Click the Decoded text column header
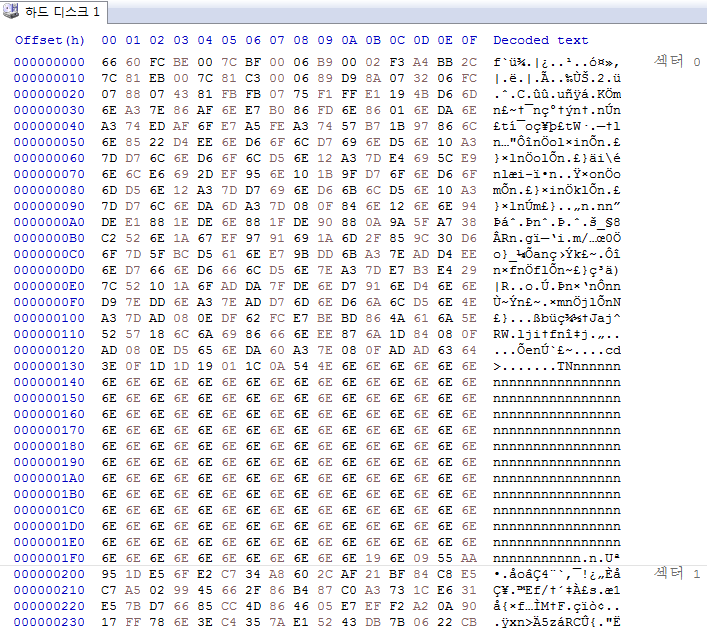This screenshot has width=707, height=632. tap(541, 40)
